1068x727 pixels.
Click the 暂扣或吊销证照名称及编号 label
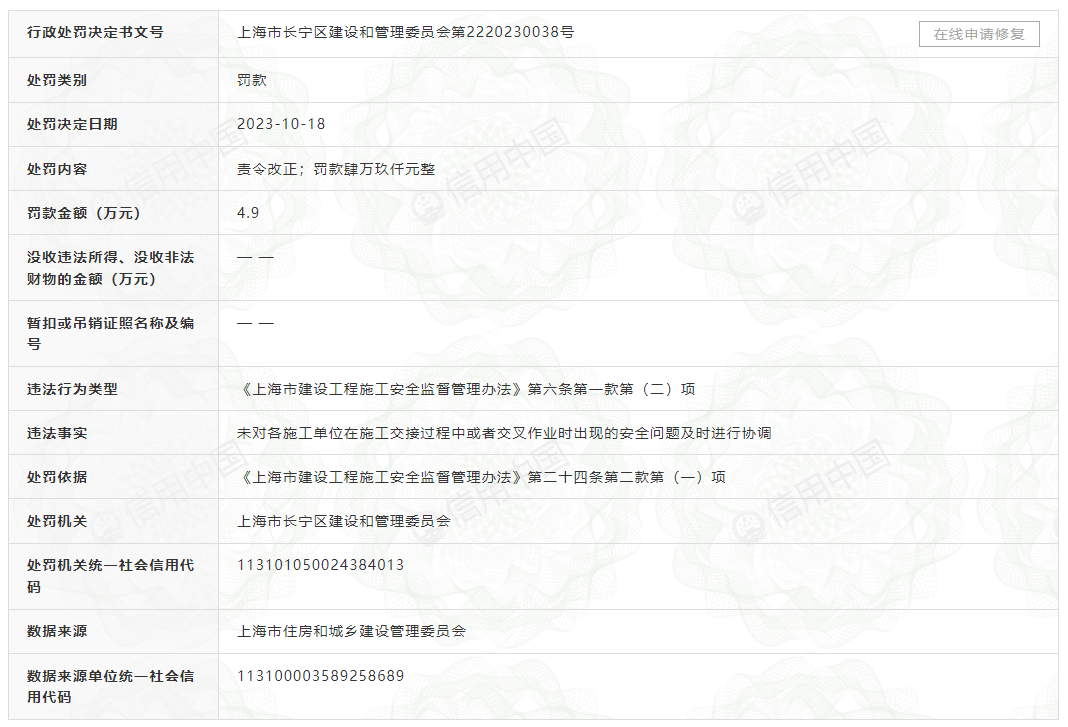(x=110, y=333)
